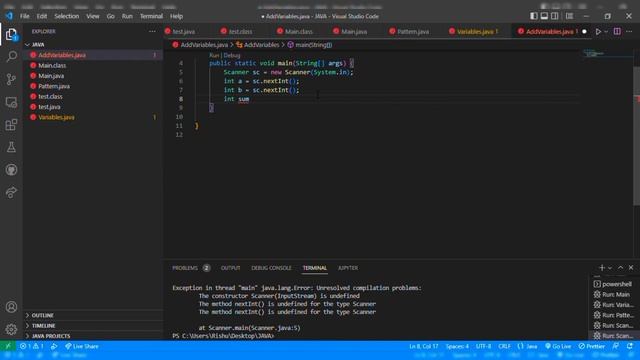
Task: Expand the Timeline section
Action: [x=43, y=326]
